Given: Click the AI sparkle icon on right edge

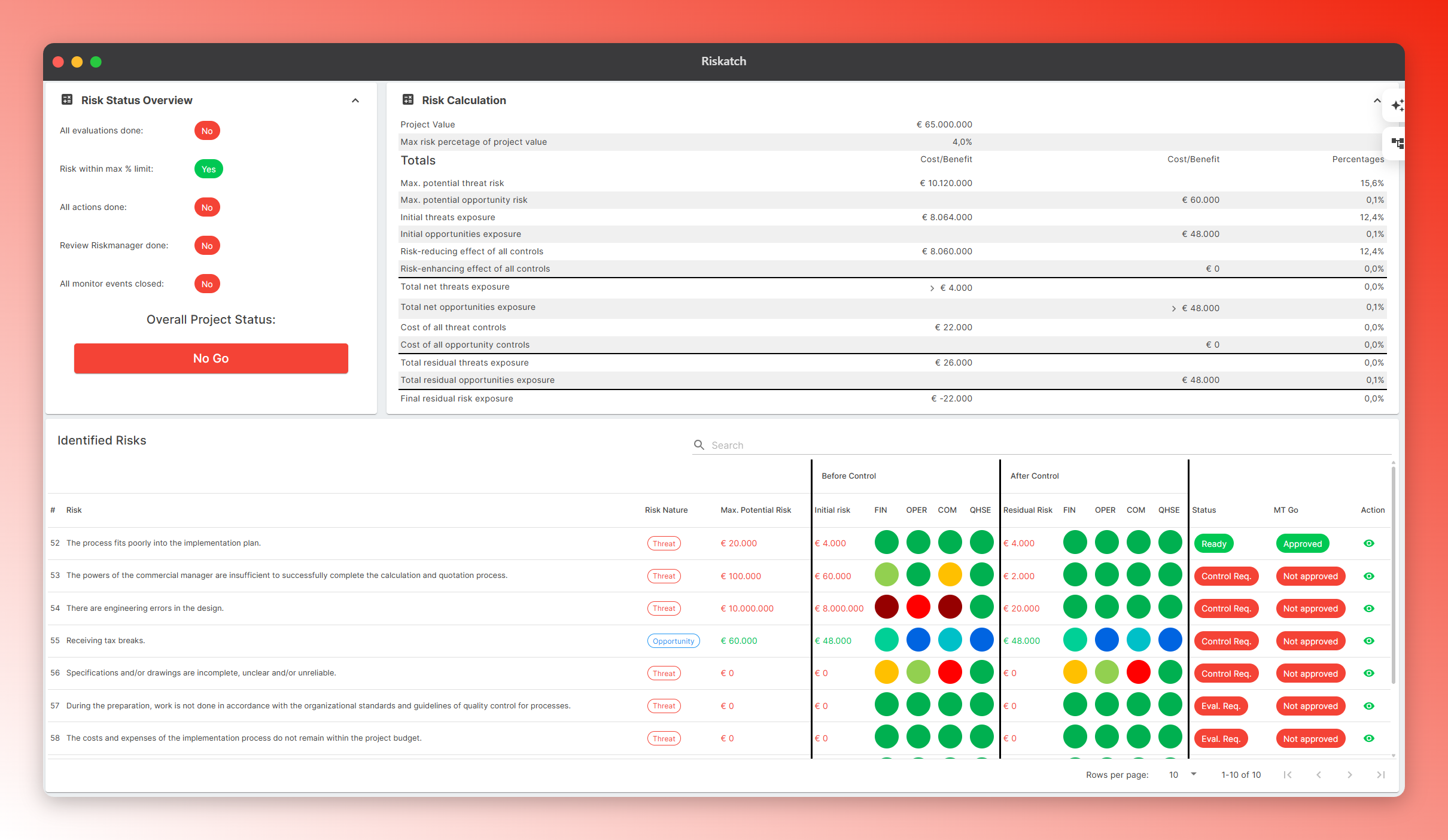Looking at the screenshot, I should [1397, 106].
